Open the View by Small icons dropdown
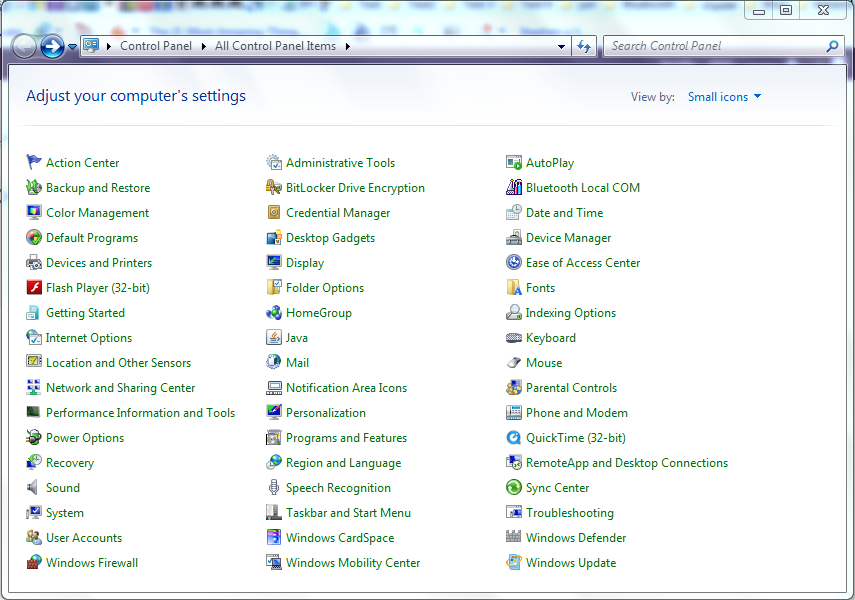The image size is (855, 600). pyautogui.click(x=724, y=97)
